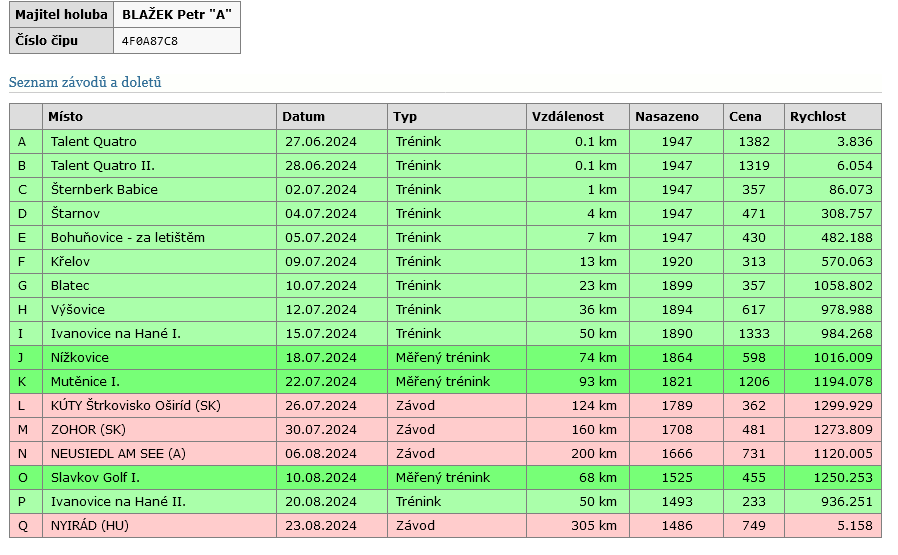Click the Slavkov Golf I. location

click(95, 477)
